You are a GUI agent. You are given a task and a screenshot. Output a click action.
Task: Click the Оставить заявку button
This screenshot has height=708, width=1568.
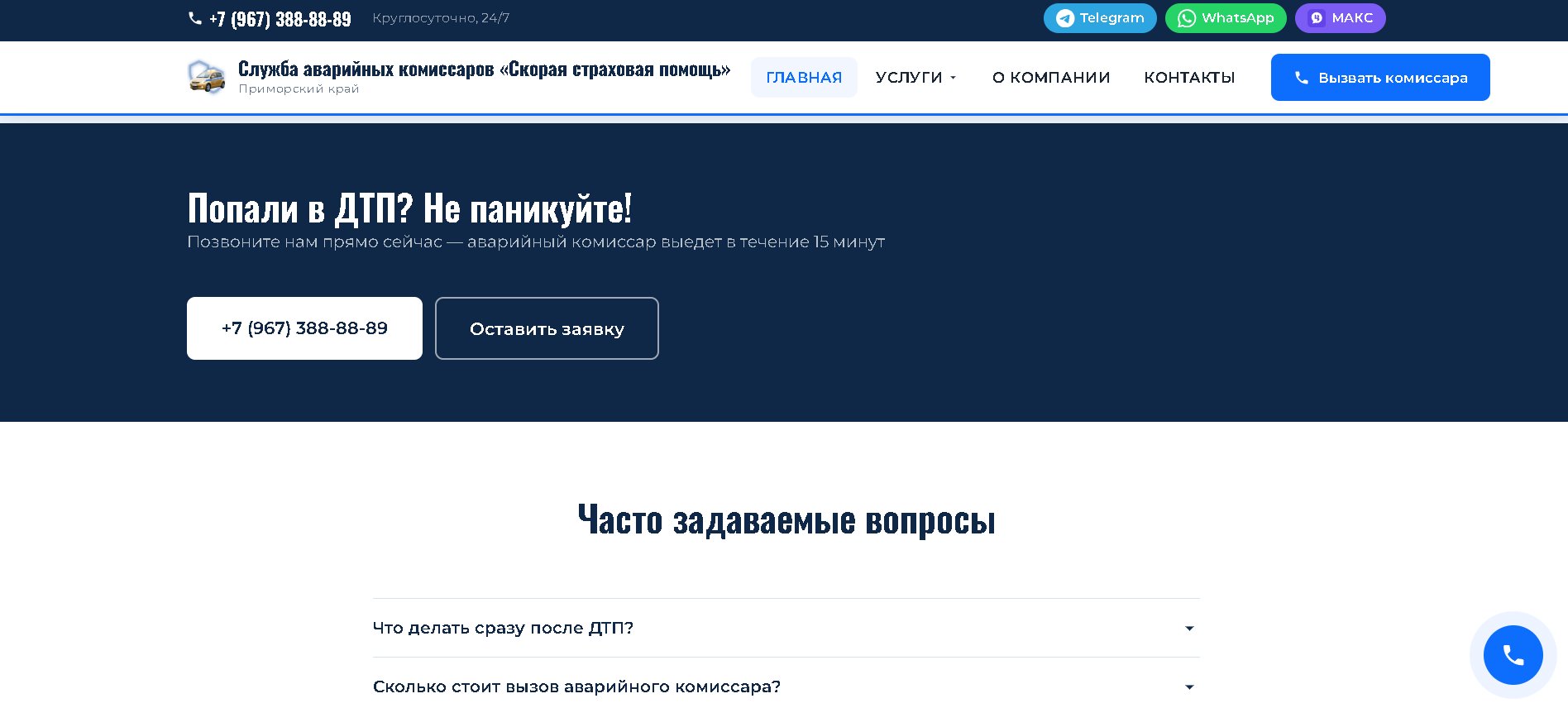click(547, 328)
